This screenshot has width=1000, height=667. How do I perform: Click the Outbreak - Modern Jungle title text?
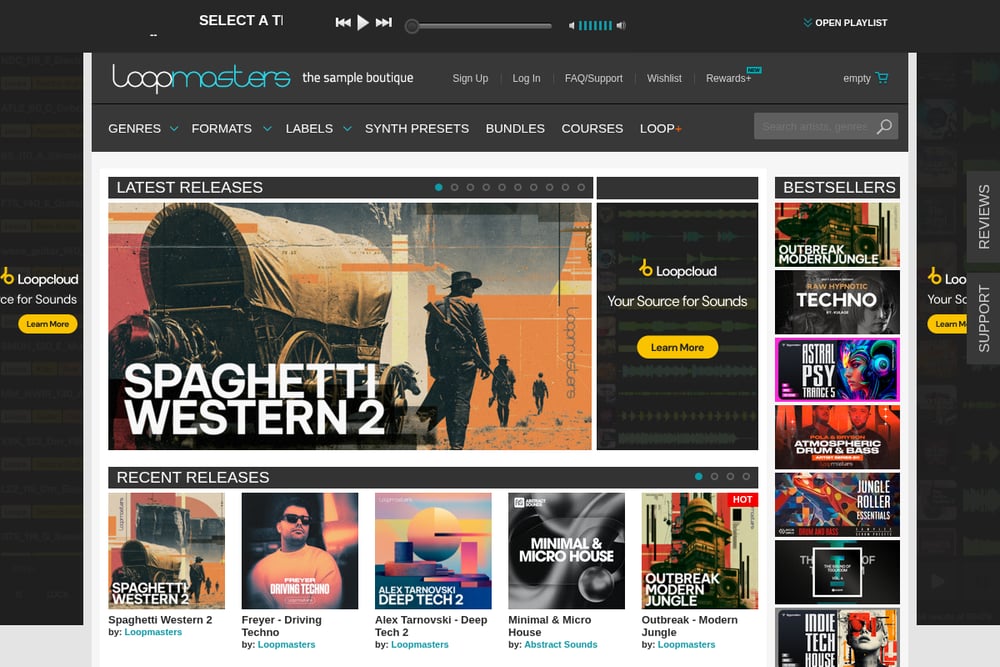click(x=689, y=626)
